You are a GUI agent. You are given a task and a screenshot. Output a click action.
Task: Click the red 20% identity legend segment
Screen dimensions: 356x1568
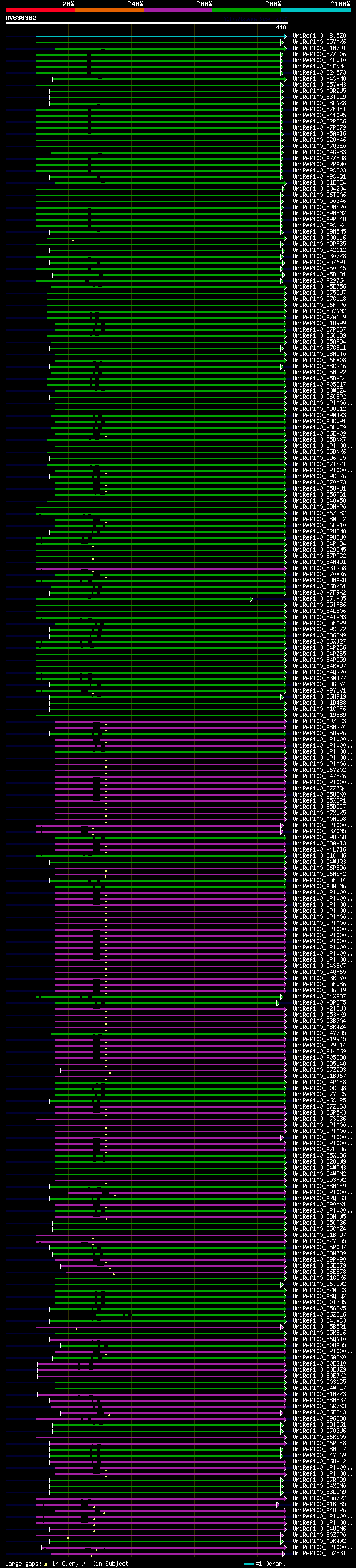(39, 10)
